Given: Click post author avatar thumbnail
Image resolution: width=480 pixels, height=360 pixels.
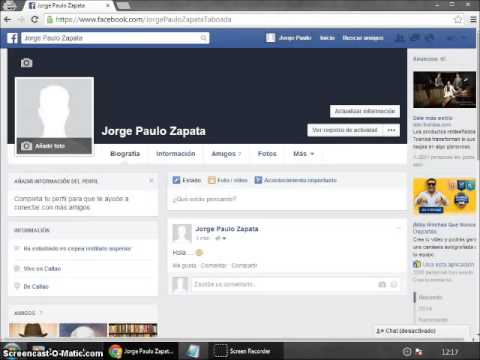Looking at the screenshot, I should (182, 233).
